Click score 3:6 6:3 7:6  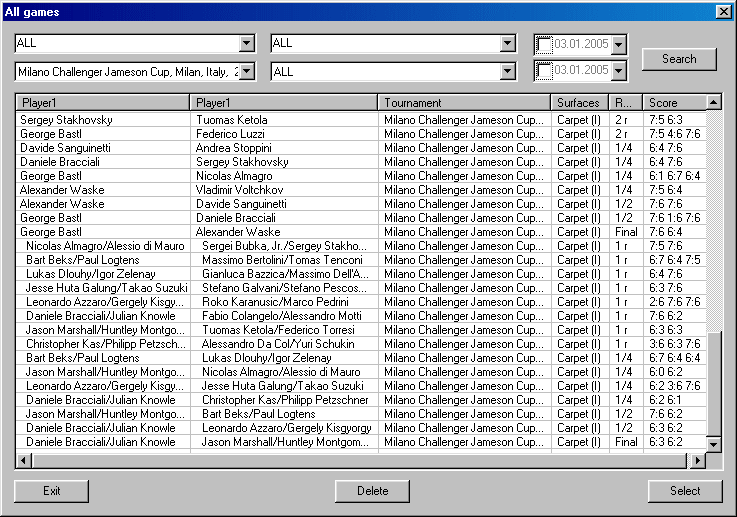(x=674, y=344)
